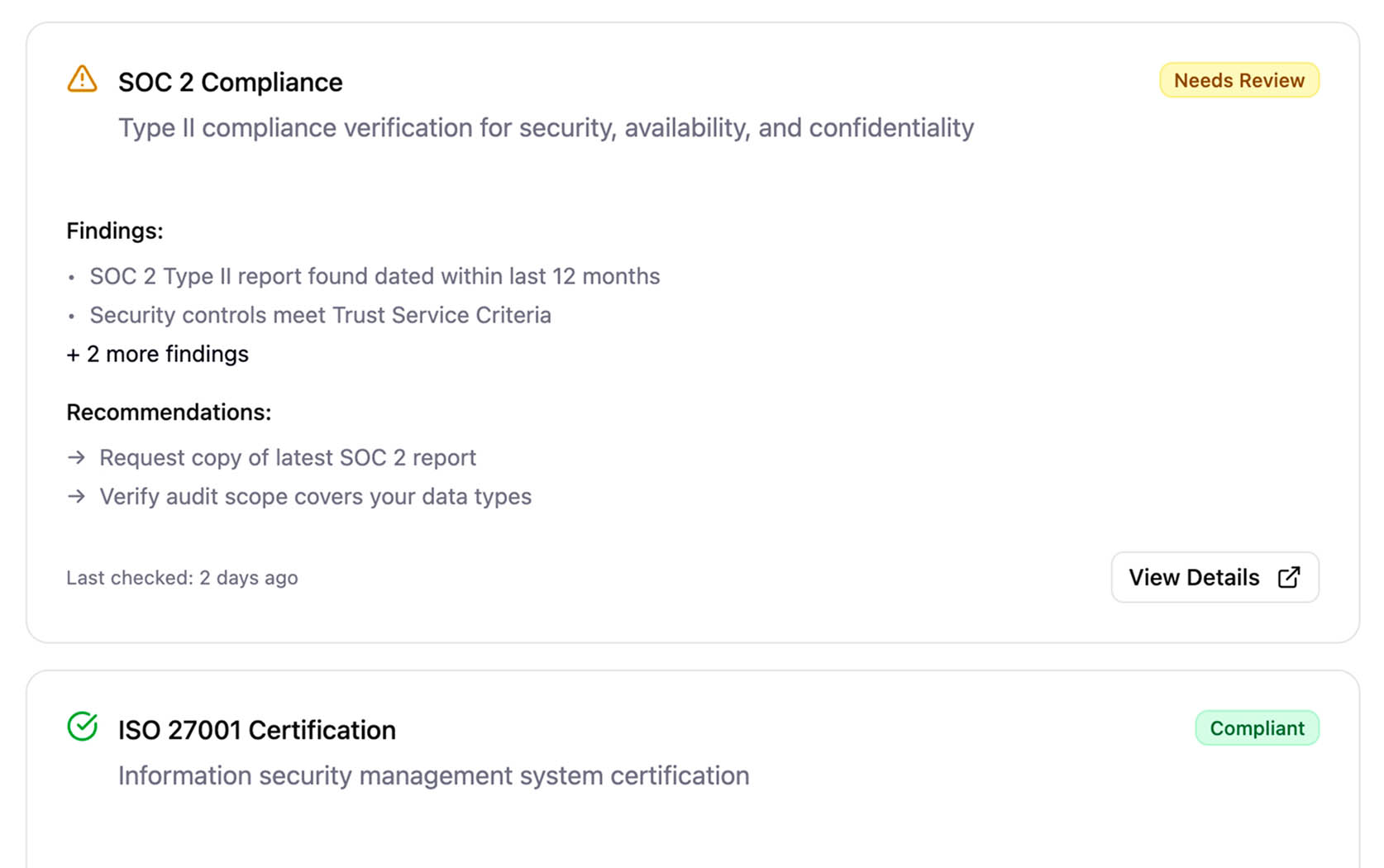The height and width of the screenshot is (868, 1384).
Task: Expand the '+ 2 more findings' list
Action: pos(157,354)
